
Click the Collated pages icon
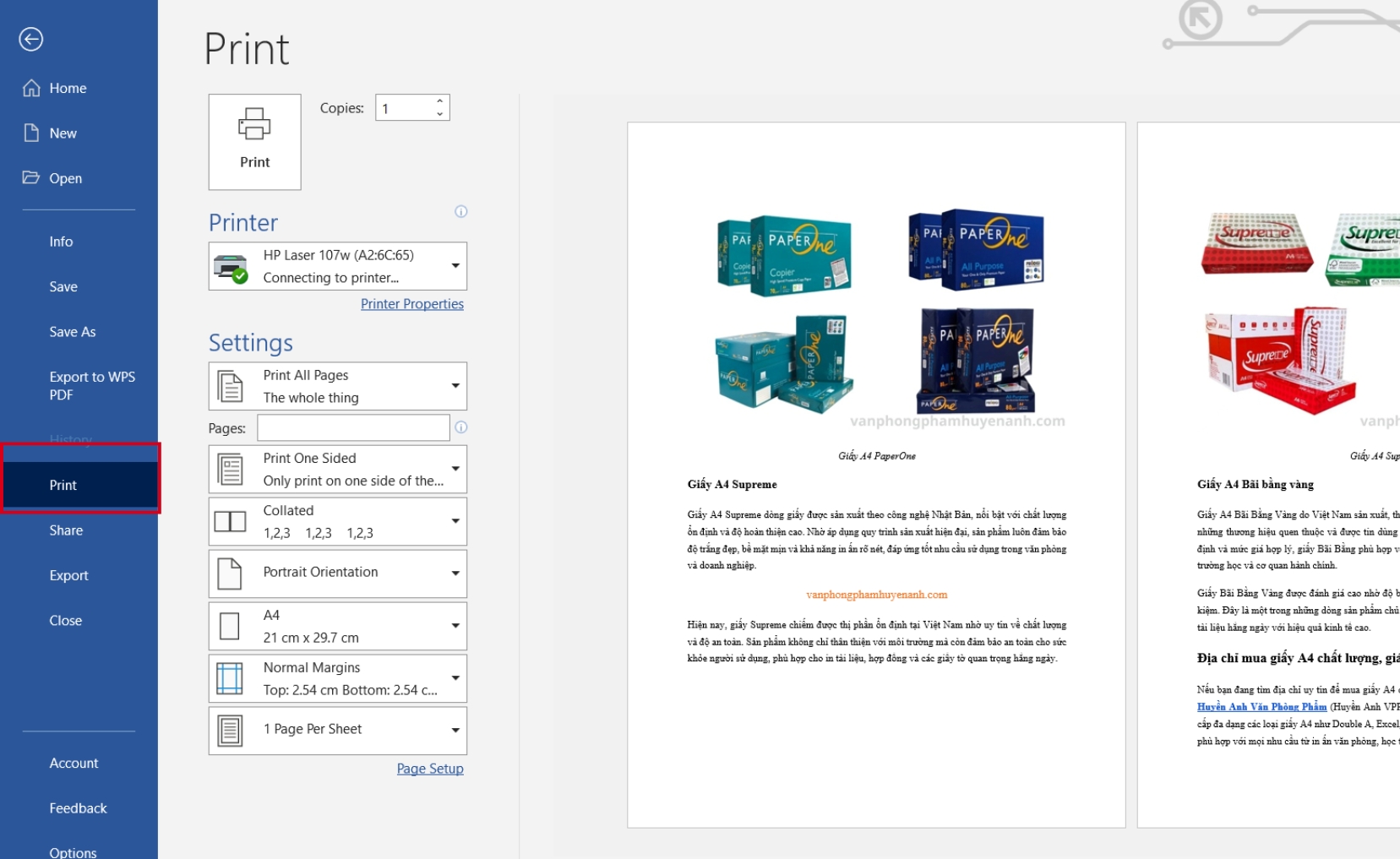coord(231,521)
